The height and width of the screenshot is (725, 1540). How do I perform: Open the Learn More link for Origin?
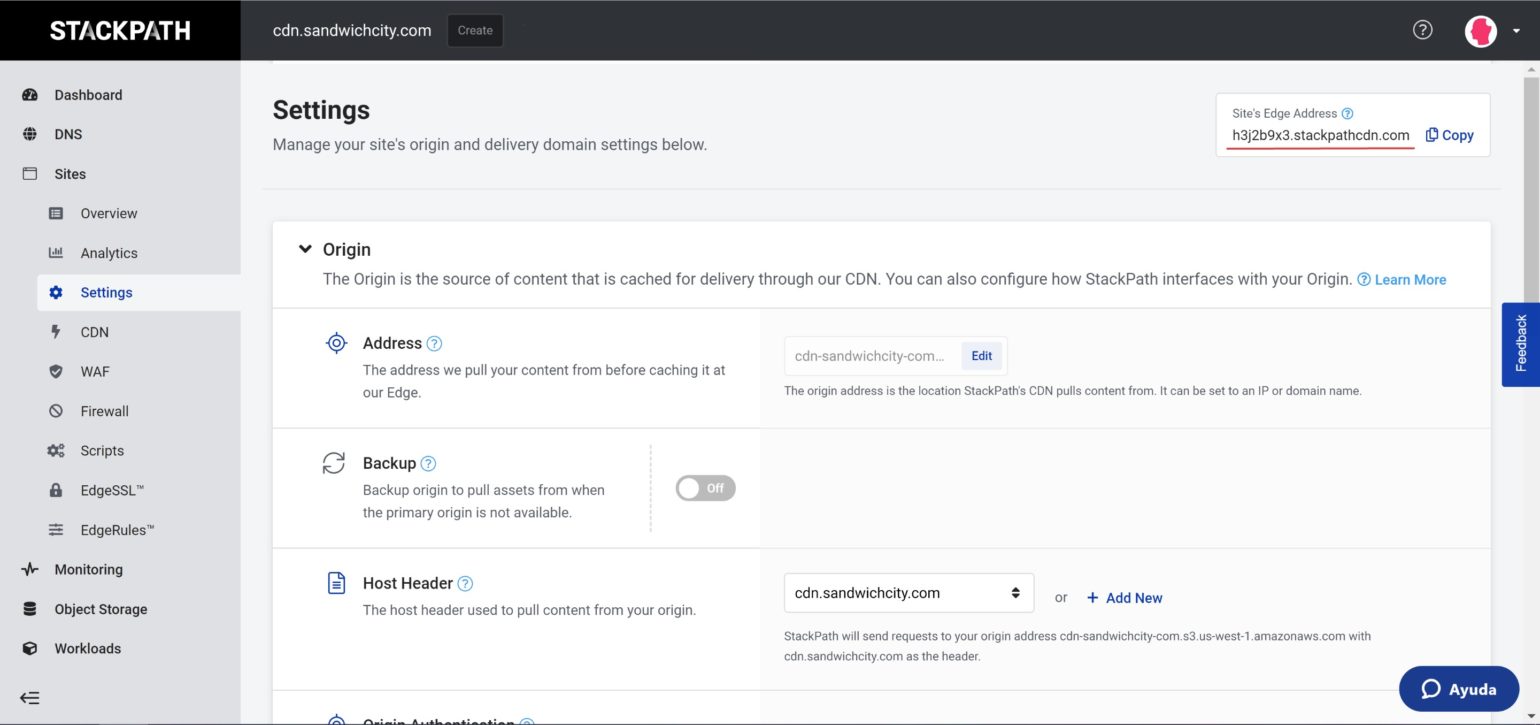point(1401,280)
